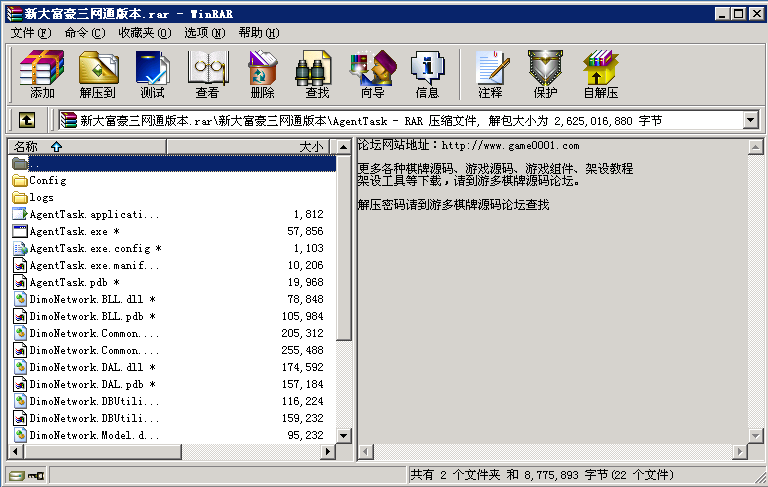Click the Add (添加) toolbar icon
768x487 pixels.
pyautogui.click(x=42, y=74)
